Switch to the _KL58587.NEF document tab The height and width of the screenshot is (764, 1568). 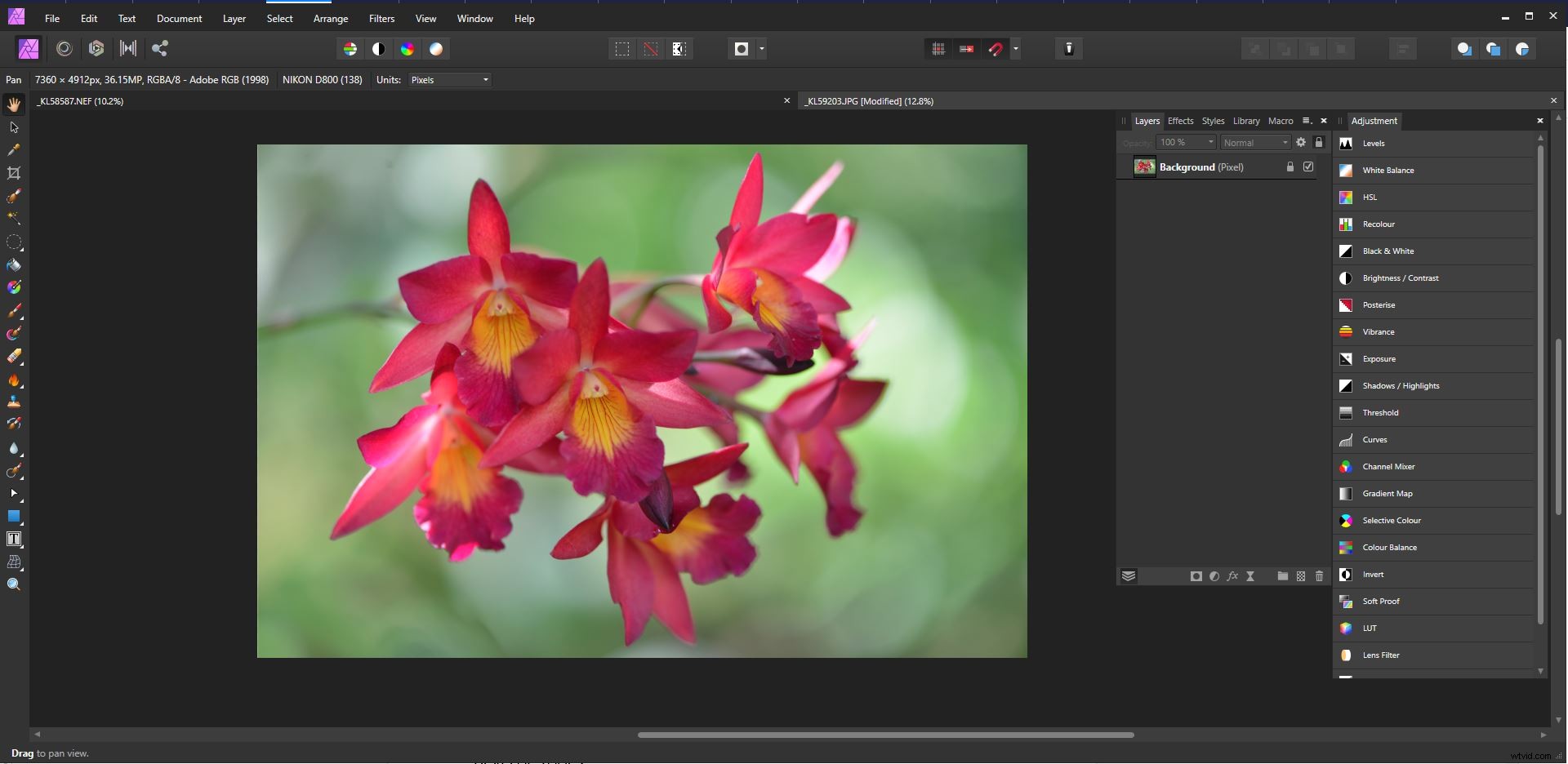point(80,101)
